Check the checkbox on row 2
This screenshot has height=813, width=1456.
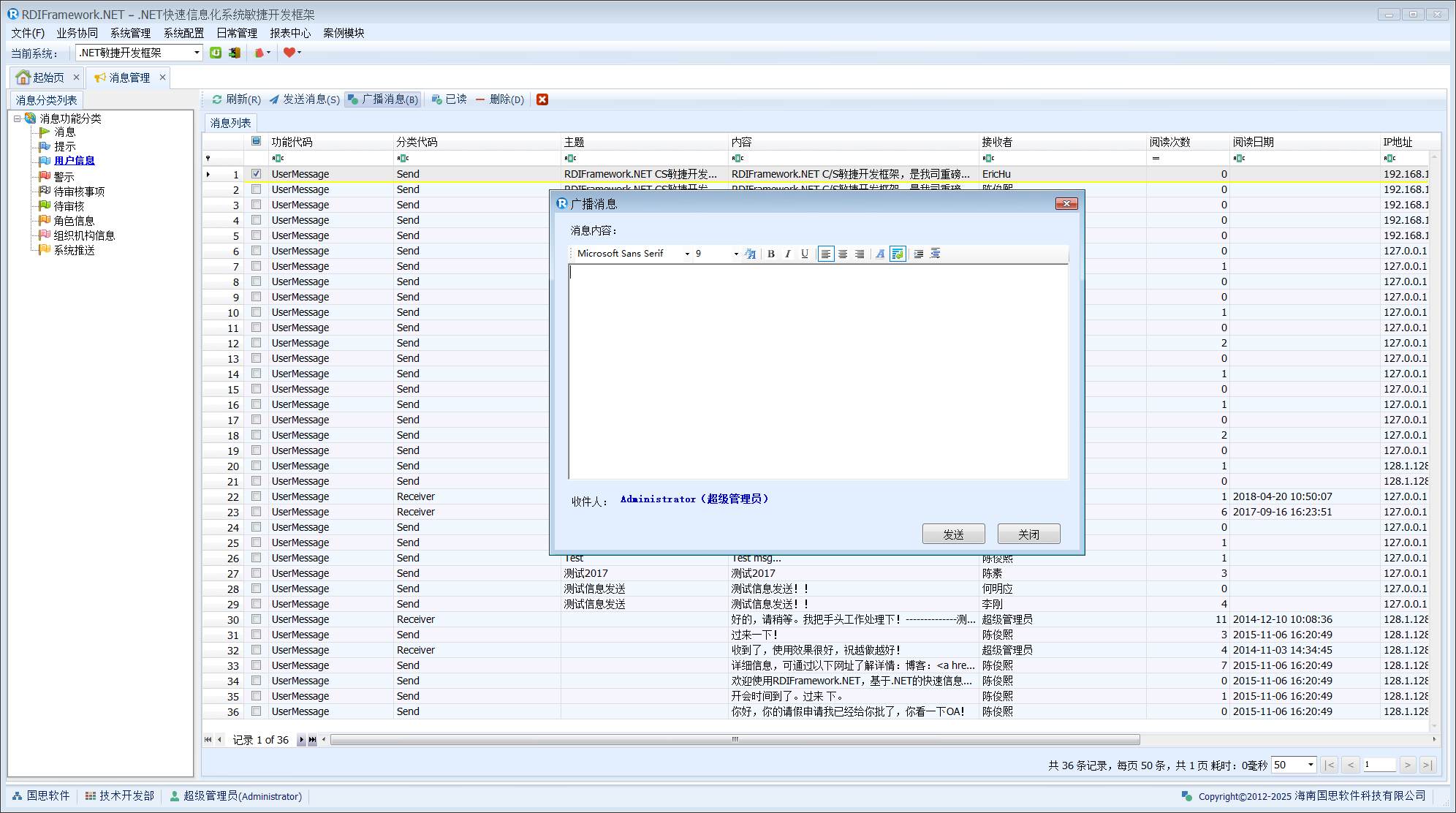point(256,189)
